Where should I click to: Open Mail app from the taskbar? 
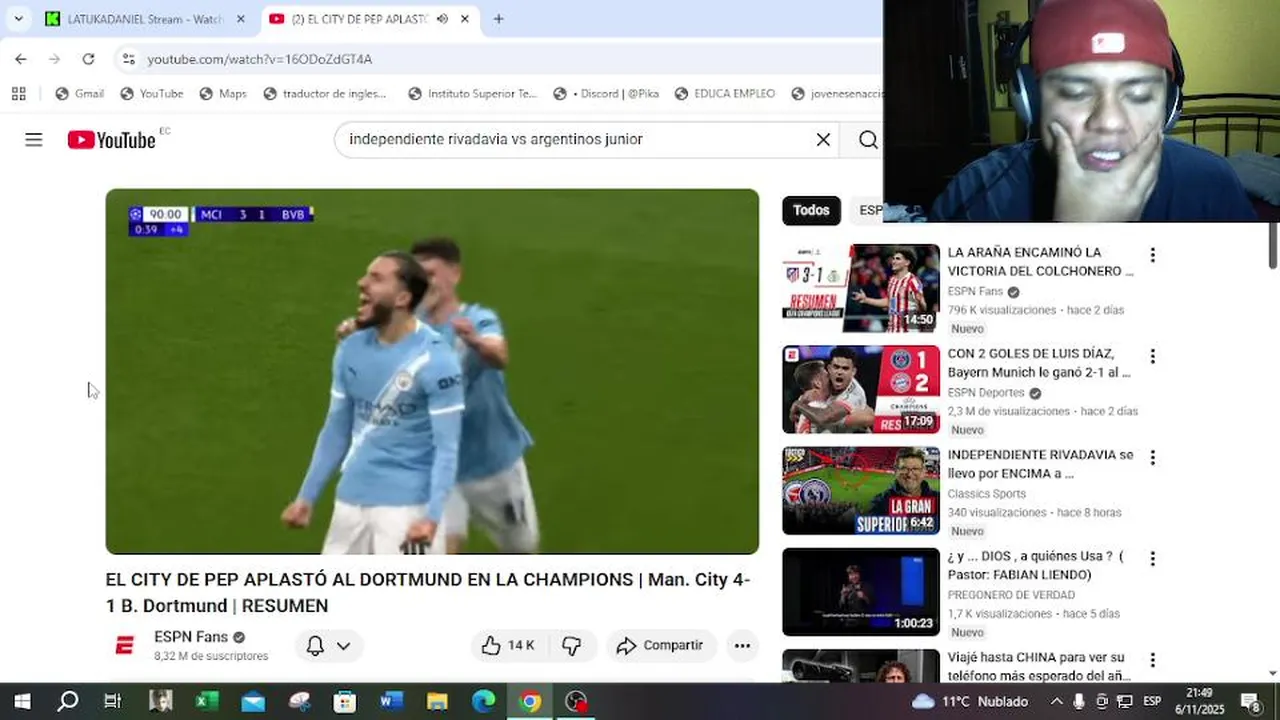252,701
